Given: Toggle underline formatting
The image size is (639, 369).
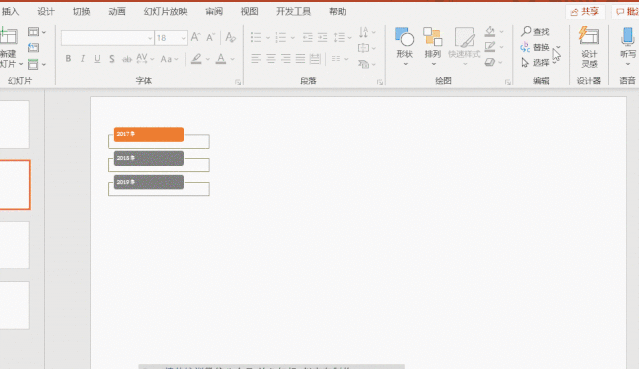Looking at the screenshot, I should [x=97, y=59].
